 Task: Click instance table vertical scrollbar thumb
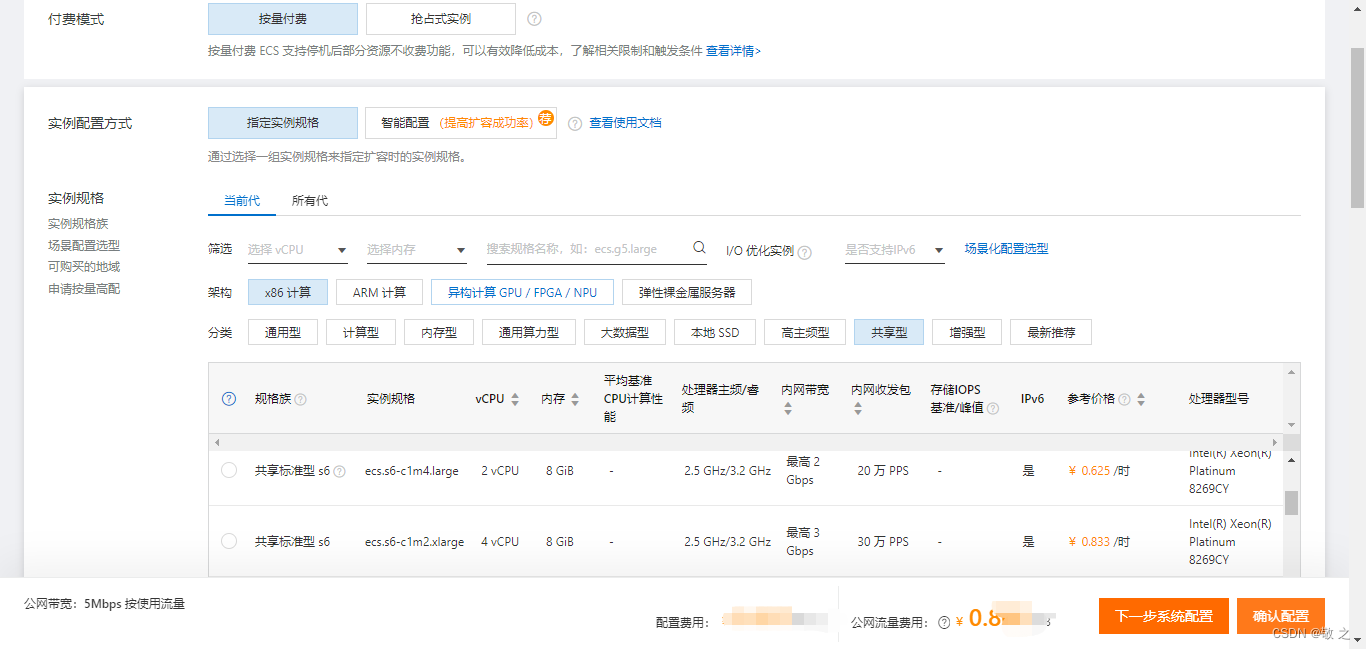(1291, 503)
